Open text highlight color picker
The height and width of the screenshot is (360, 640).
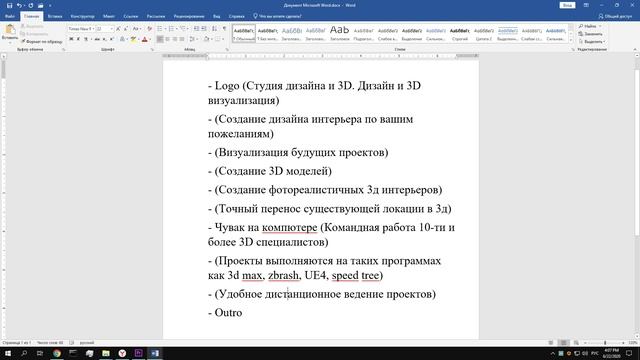pyautogui.click(x=139, y=39)
